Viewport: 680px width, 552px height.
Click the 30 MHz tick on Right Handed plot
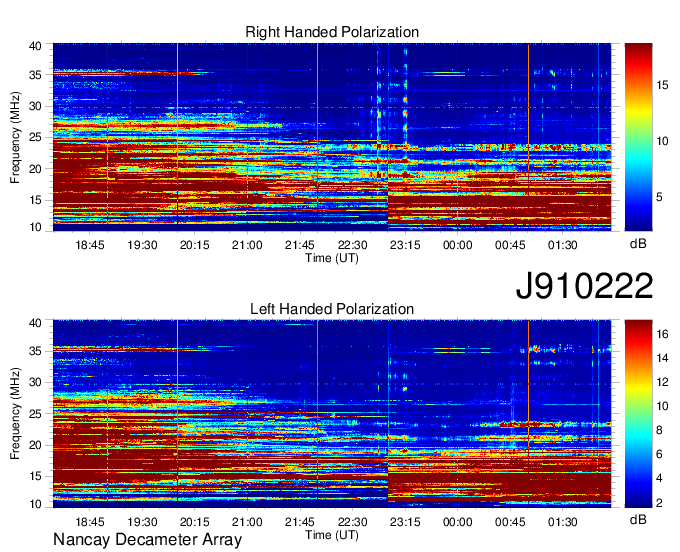(x=35, y=106)
